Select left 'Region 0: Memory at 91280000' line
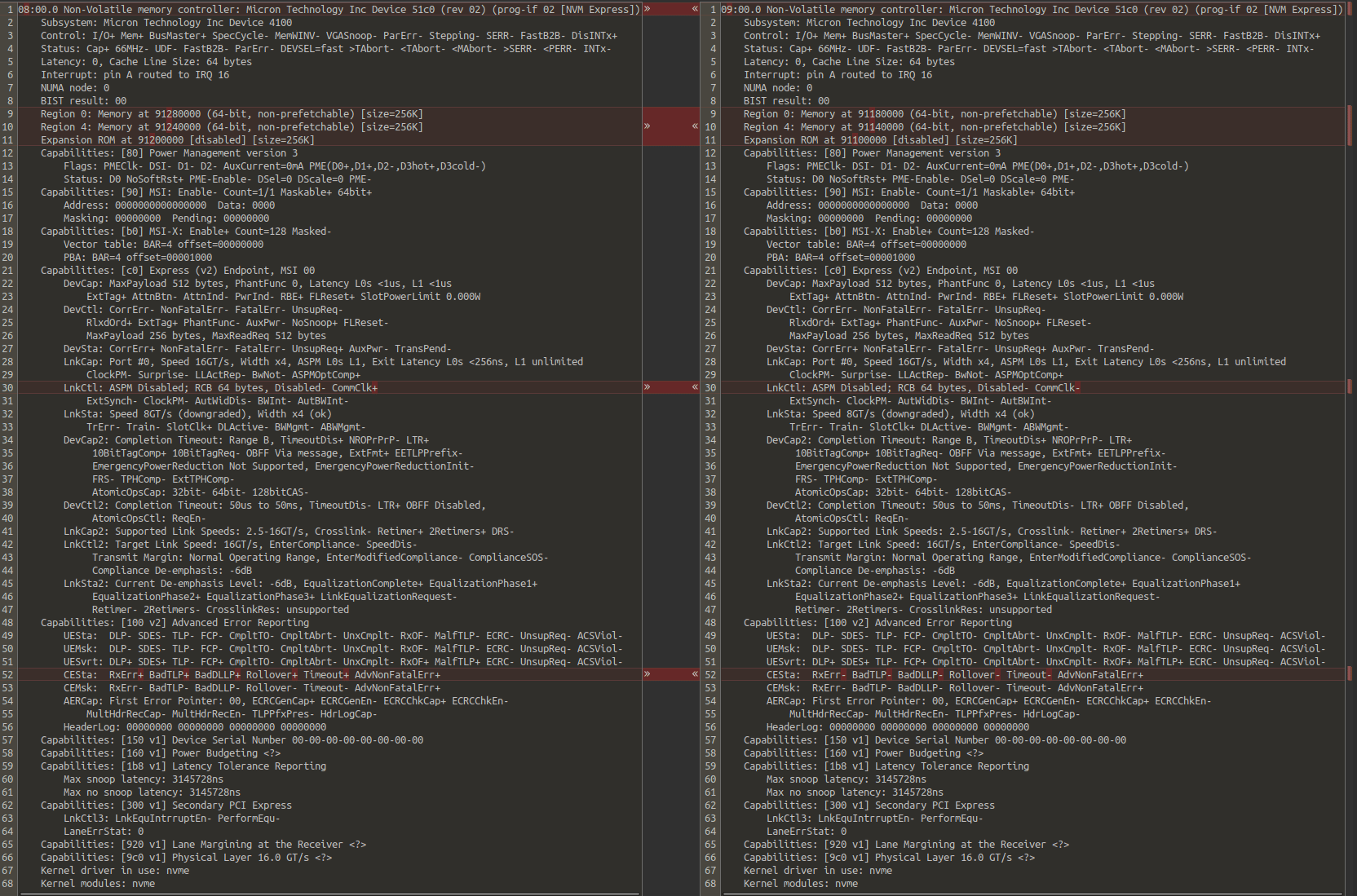 click(x=232, y=113)
